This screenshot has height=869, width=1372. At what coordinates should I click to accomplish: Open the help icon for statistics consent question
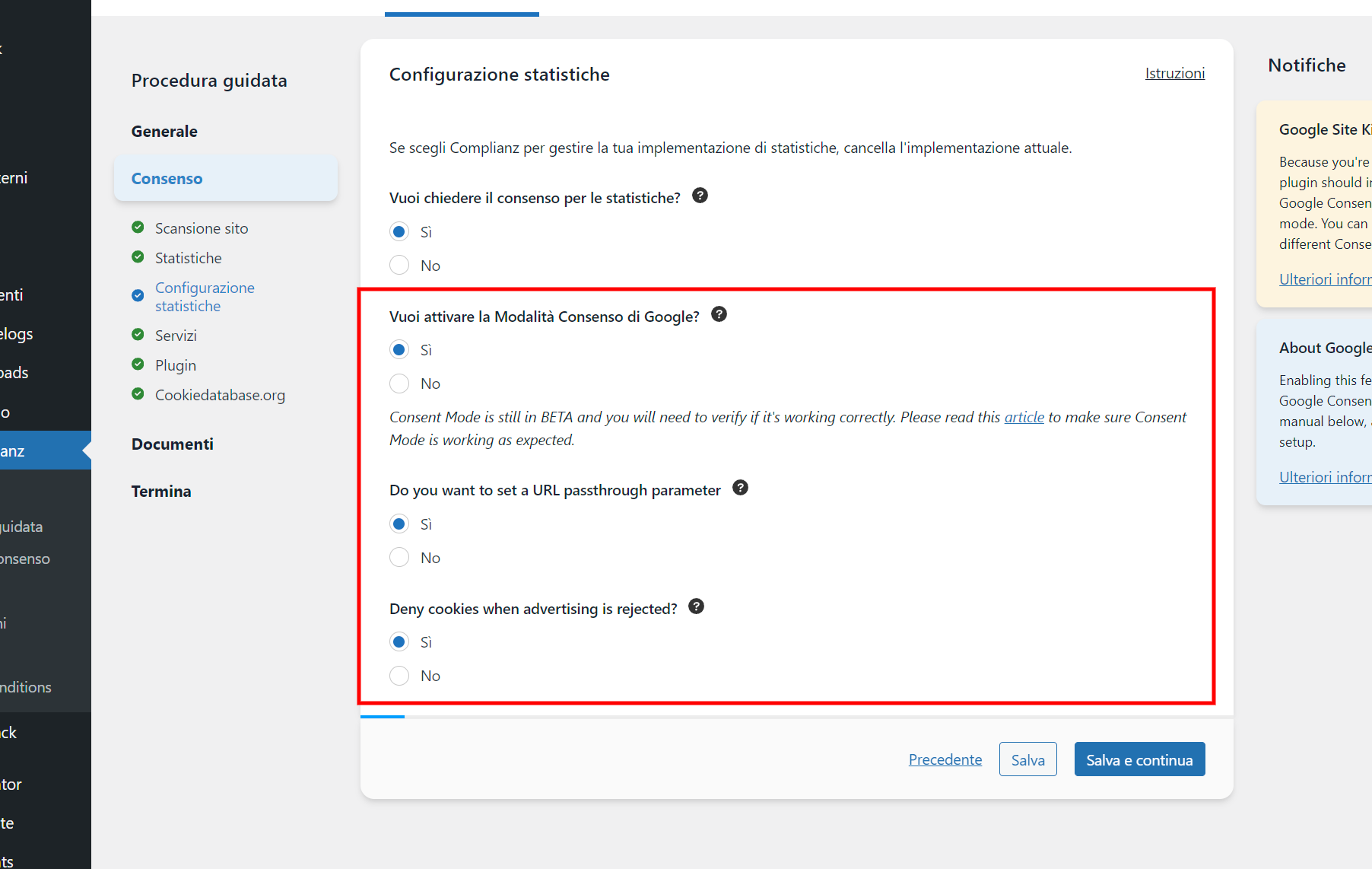pyautogui.click(x=700, y=195)
